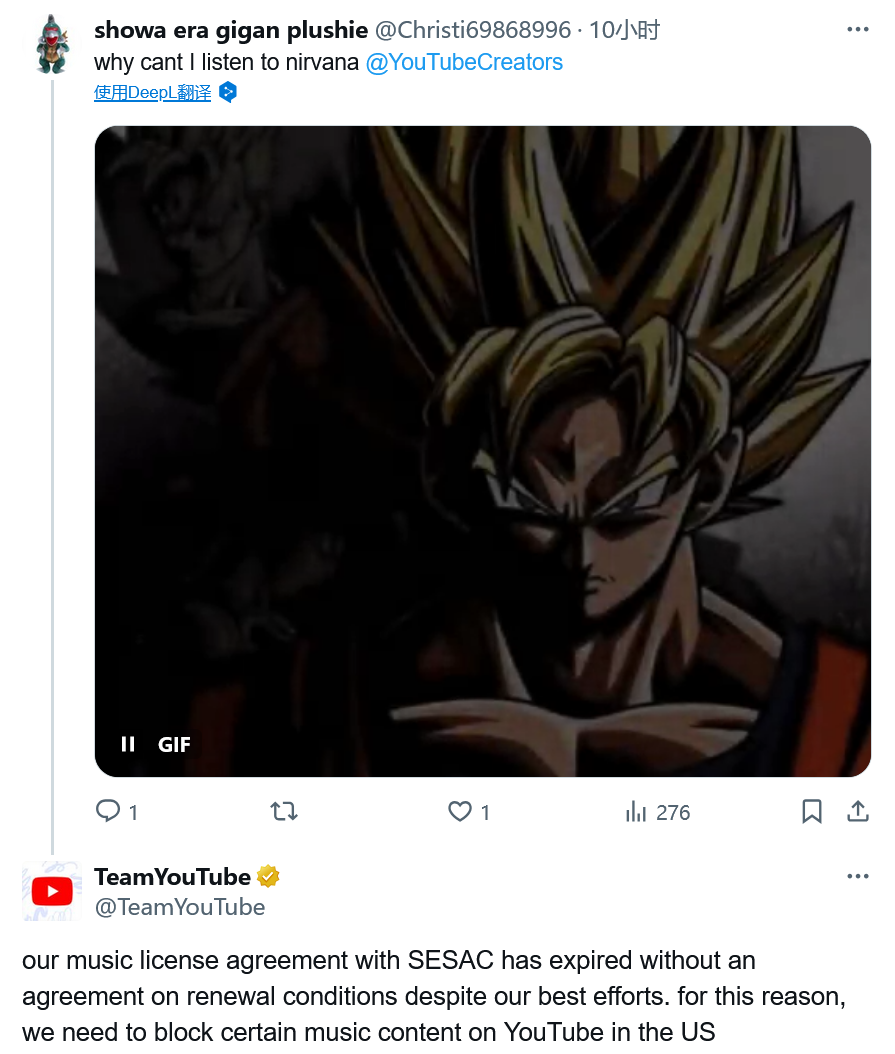Click the @YouTubeCreators mention link
Viewport: 895px width, 1054px height.
pyautogui.click(x=464, y=62)
